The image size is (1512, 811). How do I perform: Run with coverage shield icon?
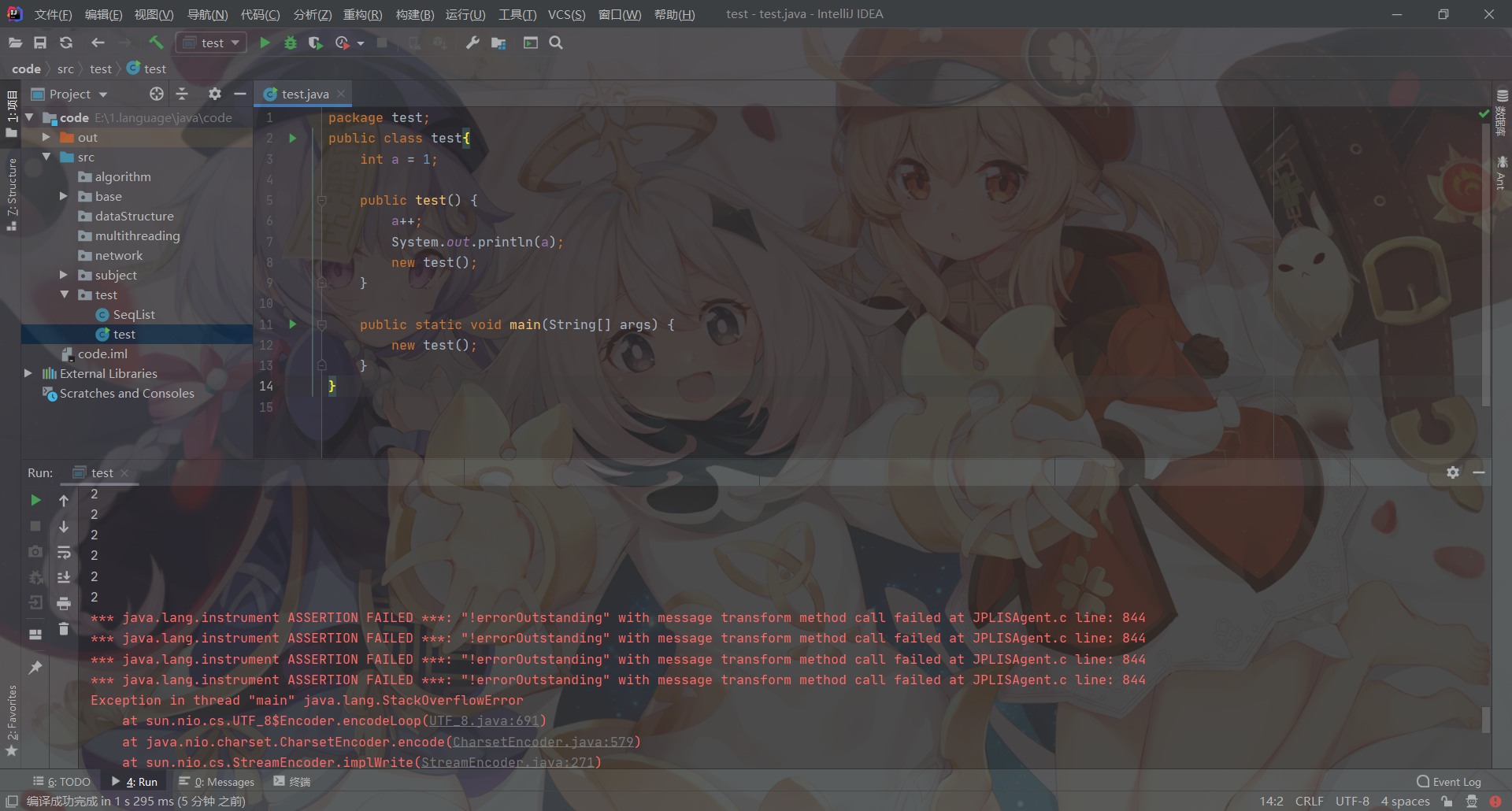[316, 43]
